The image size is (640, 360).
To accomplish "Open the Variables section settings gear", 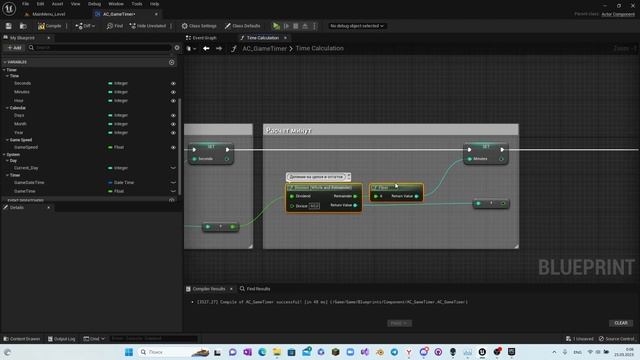I will click(171, 62).
